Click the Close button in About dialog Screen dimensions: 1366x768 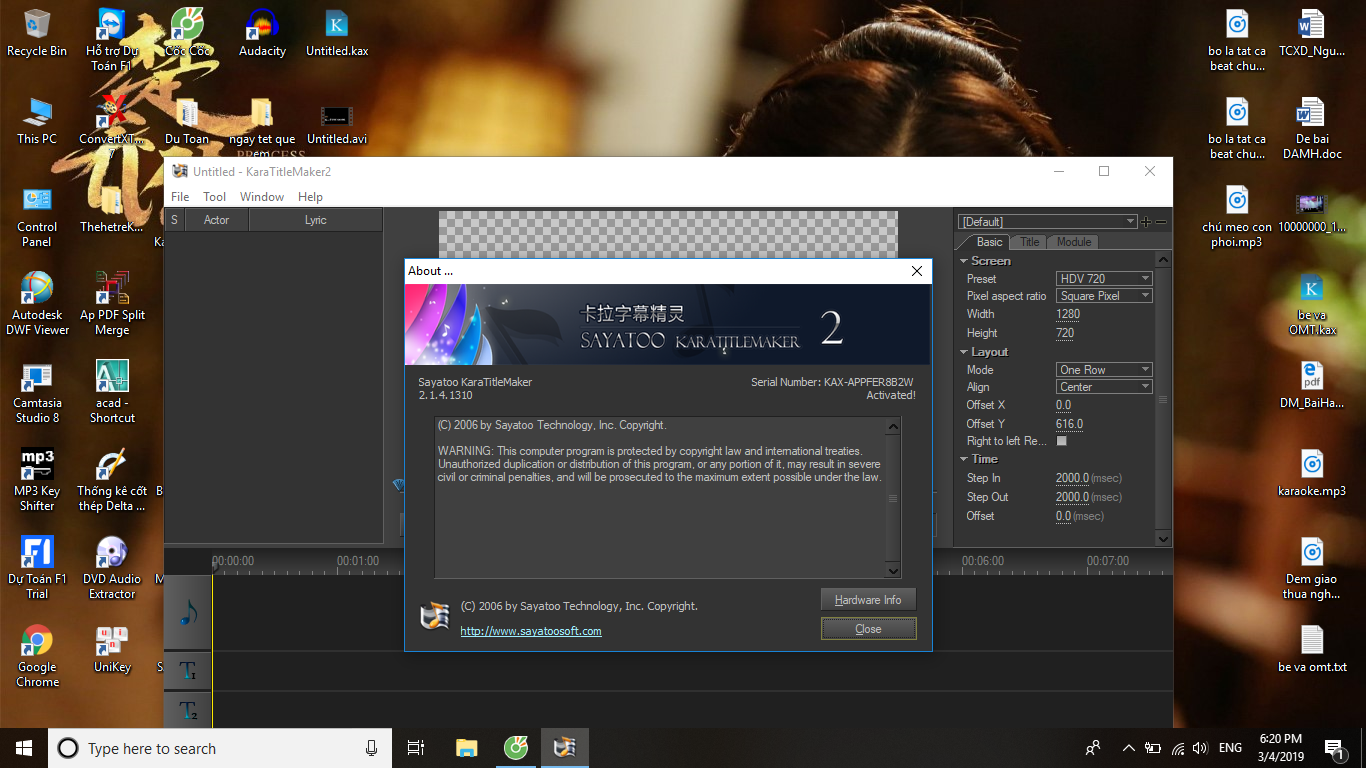click(x=868, y=629)
